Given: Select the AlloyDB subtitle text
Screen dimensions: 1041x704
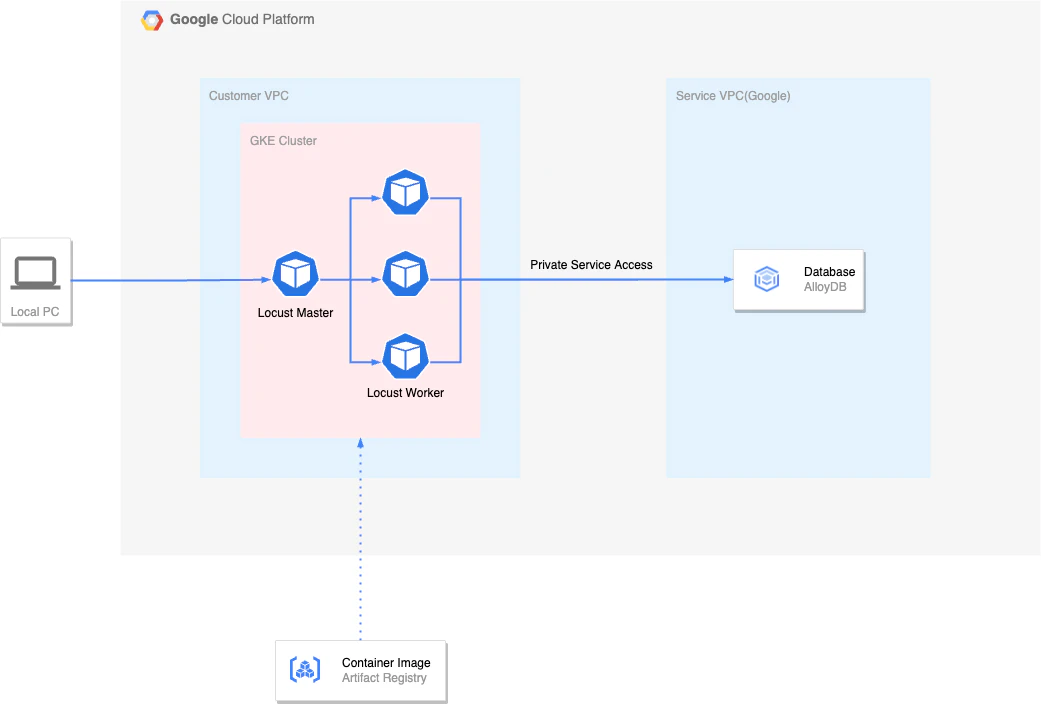Looking at the screenshot, I should coord(825,287).
